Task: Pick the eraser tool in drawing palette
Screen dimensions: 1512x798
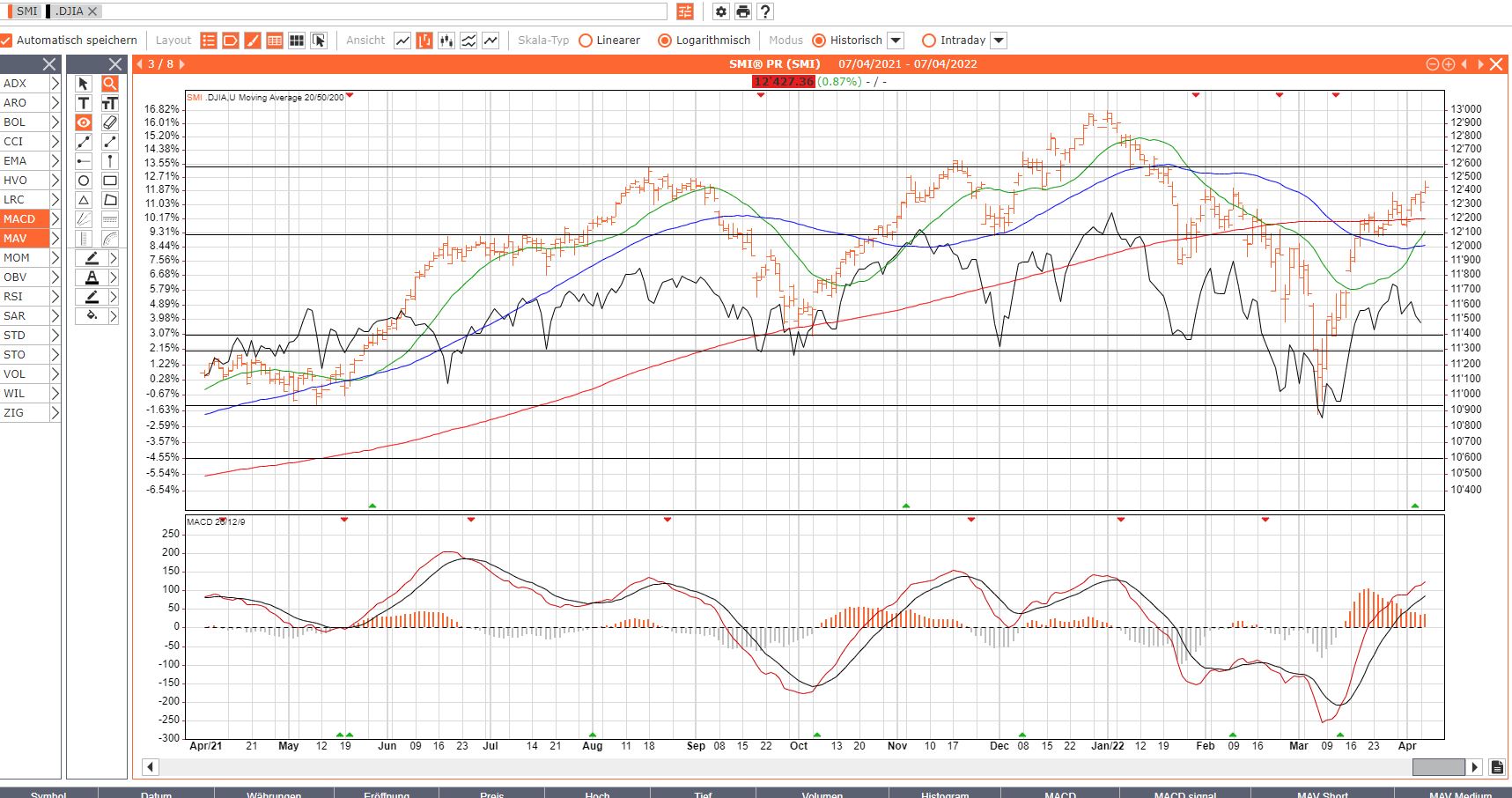Action: [x=110, y=122]
